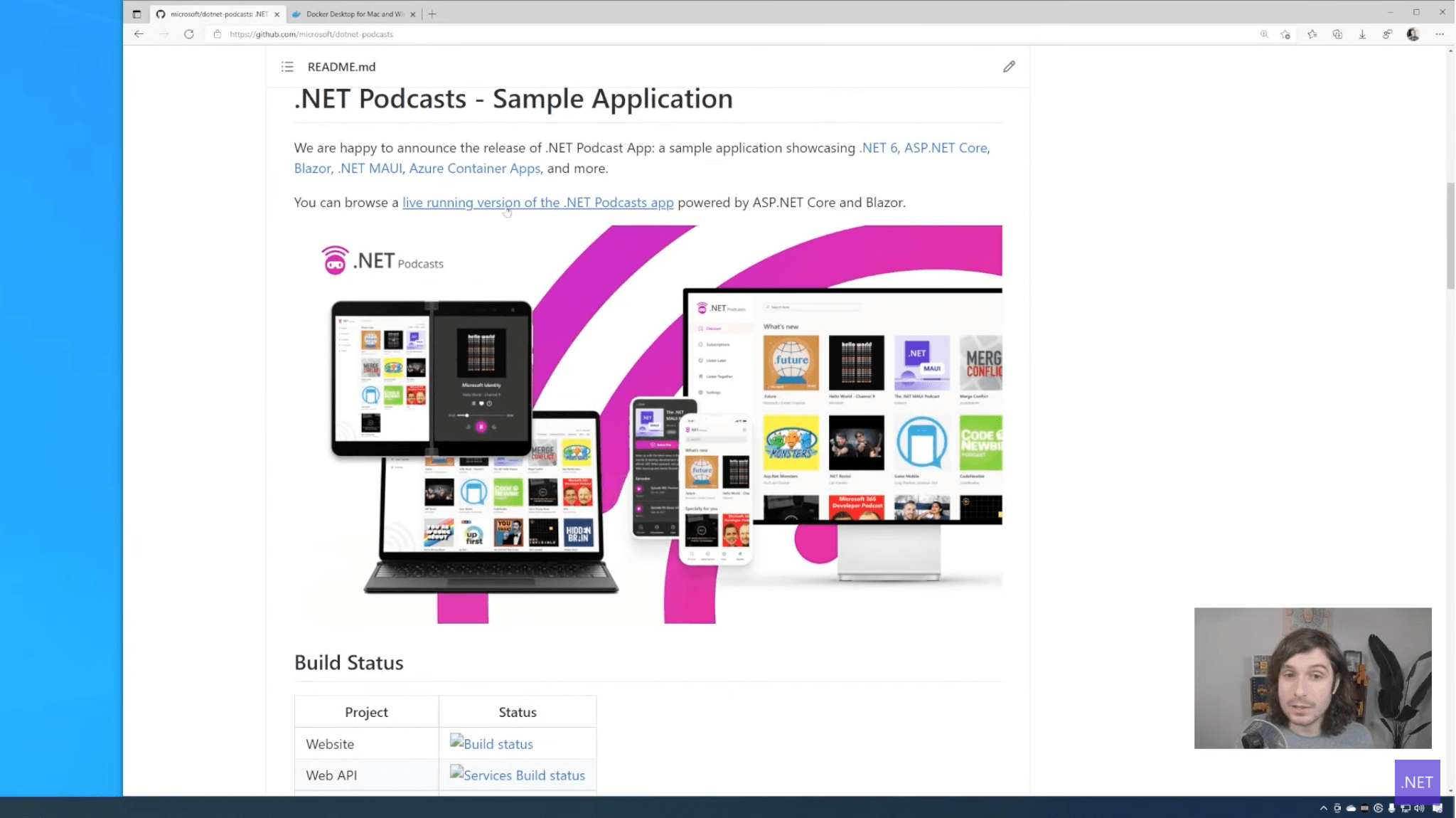Image resolution: width=1456 pixels, height=818 pixels.
Task: Open the share/feedback toolbar icon
Action: 1387,34
